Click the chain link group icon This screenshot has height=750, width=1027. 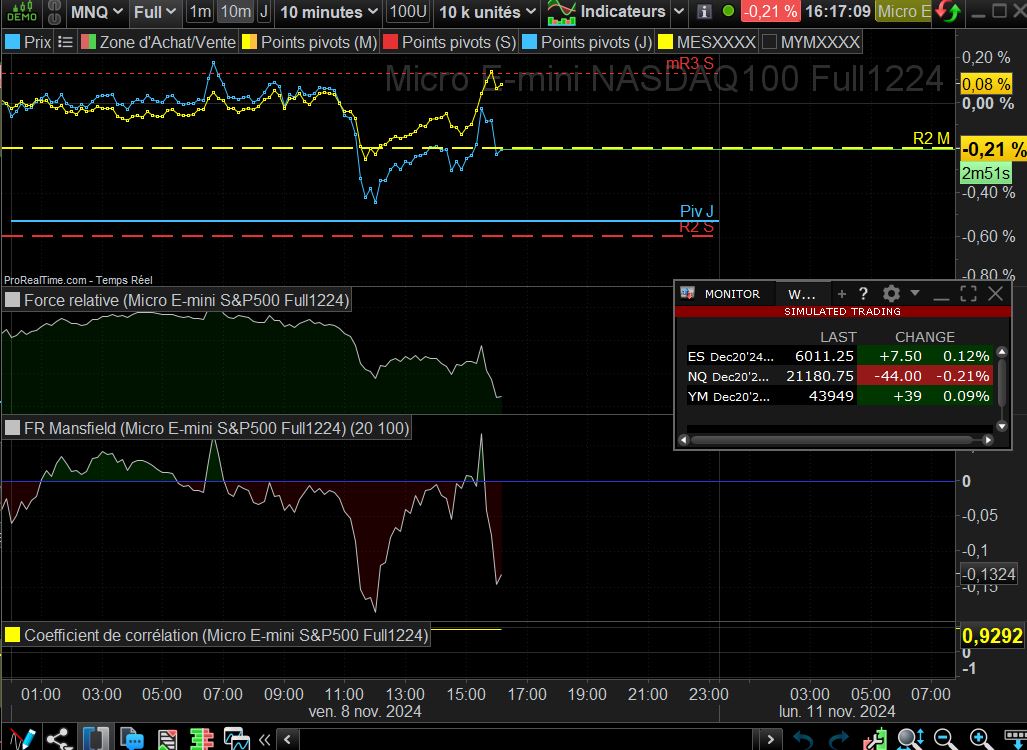pyautogui.click(x=55, y=12)
